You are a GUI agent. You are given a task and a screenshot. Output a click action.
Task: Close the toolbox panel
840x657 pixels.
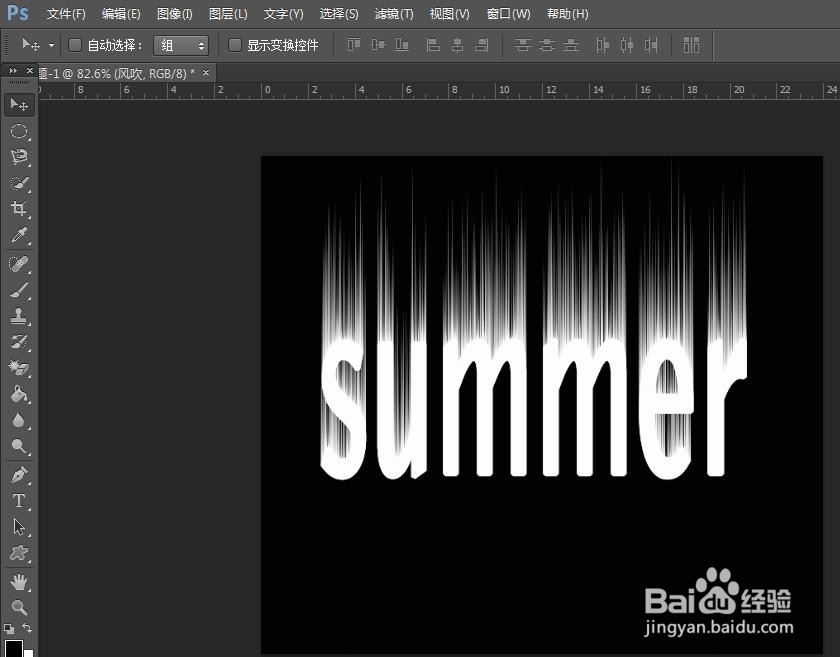point(29,70)
